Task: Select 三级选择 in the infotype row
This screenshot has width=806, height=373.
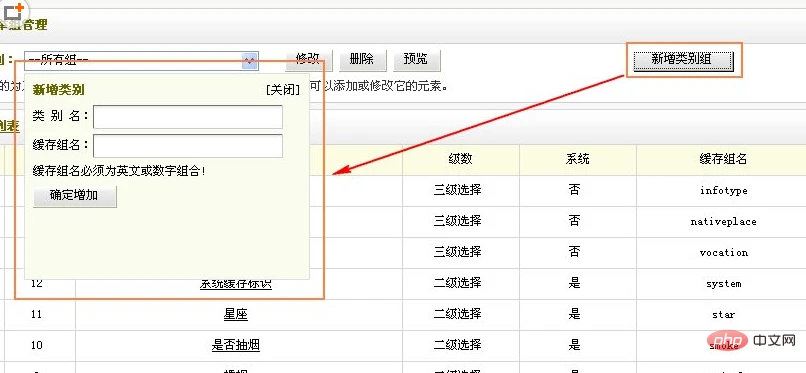Action: tap(457, 190)
